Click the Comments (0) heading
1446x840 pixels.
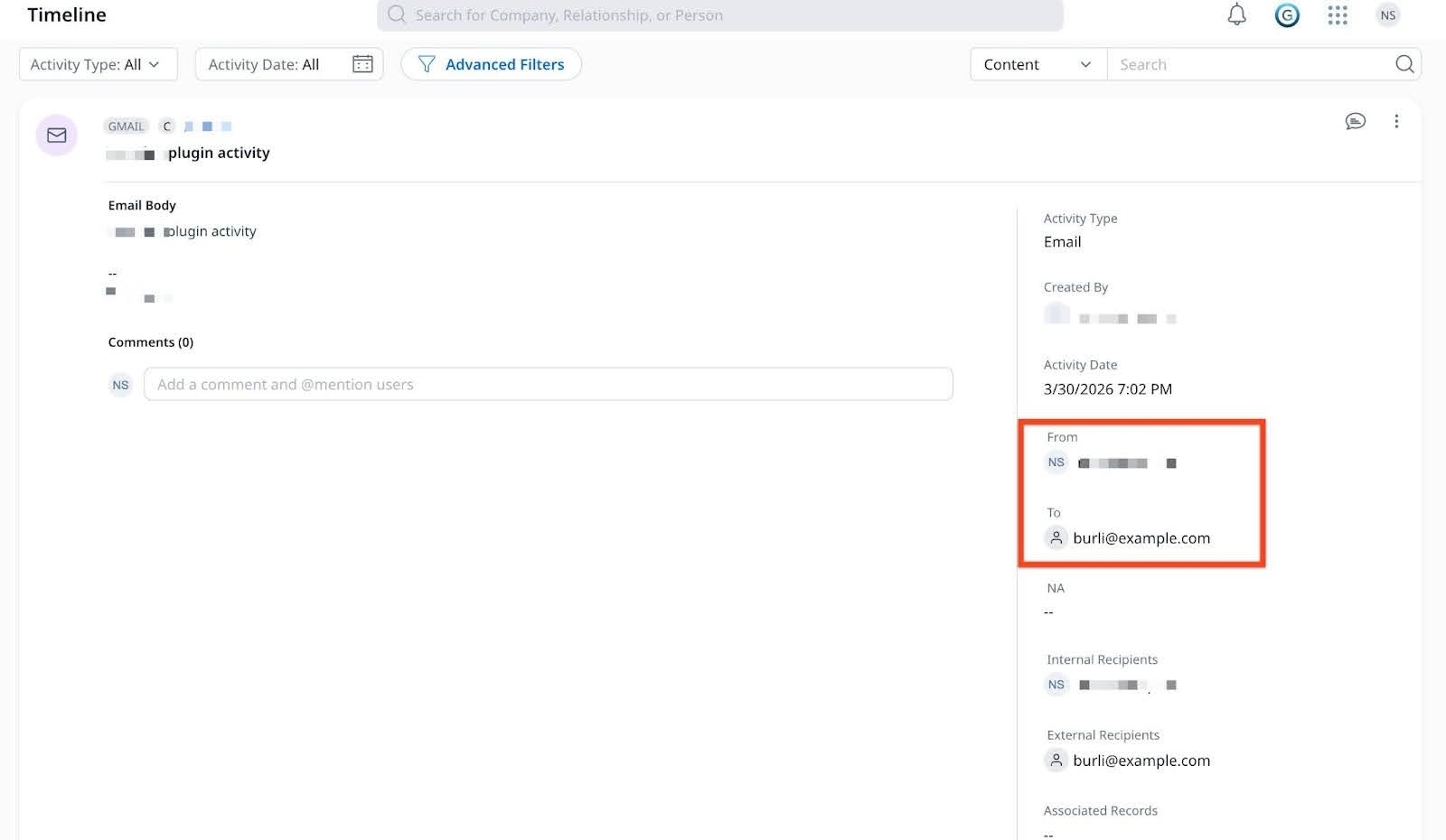(151, 342)
